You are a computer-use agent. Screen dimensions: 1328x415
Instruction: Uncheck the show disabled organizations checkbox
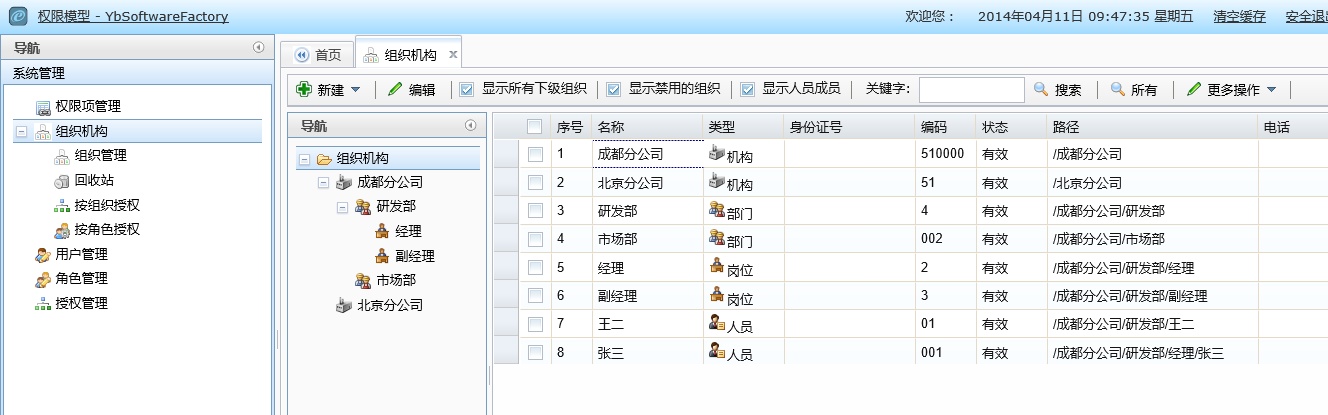coord(614,90)
